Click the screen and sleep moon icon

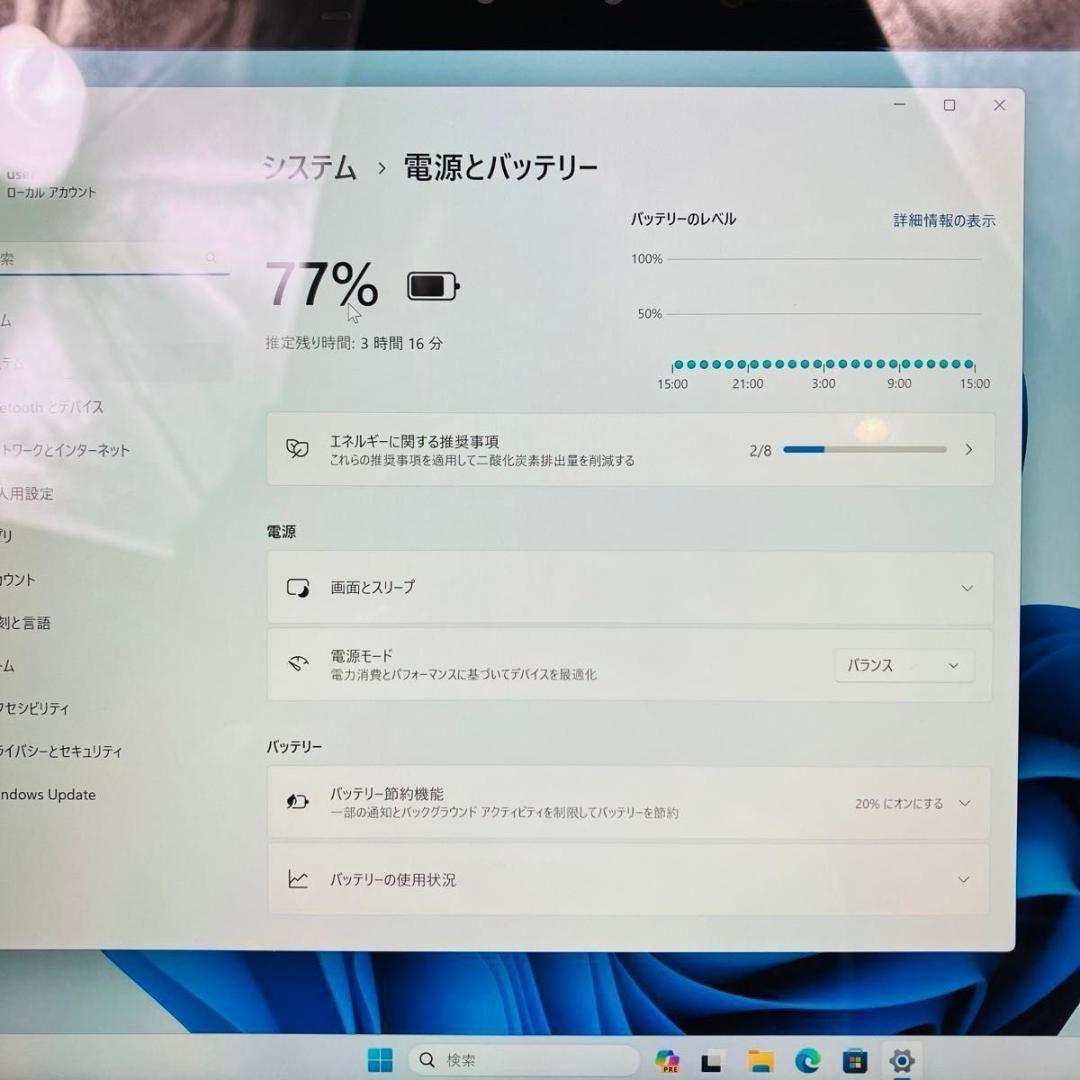pos(297,588)
